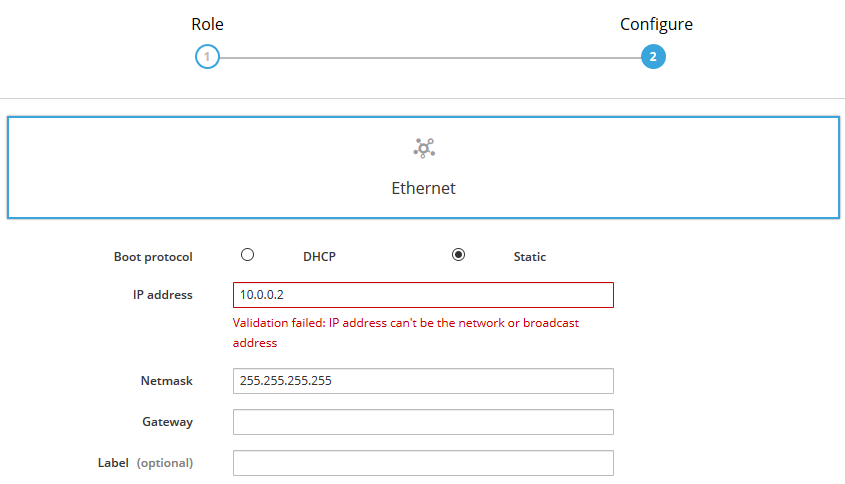The height and width of the screenshot is (484, 845).
Task: Click into the Netmask input field
Action: (x=422, y=381)
